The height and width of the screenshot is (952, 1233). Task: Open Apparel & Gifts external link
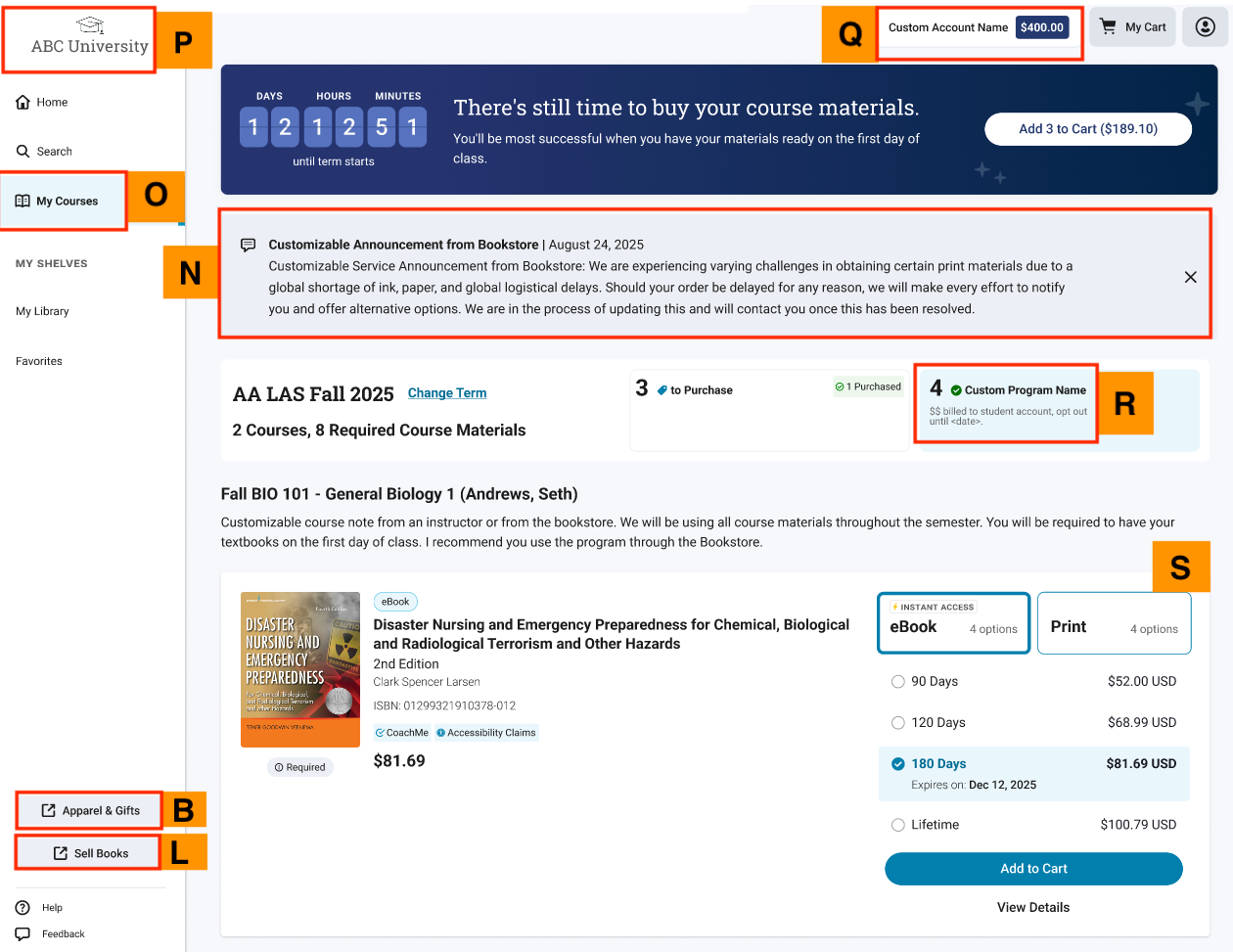point(90,810)
